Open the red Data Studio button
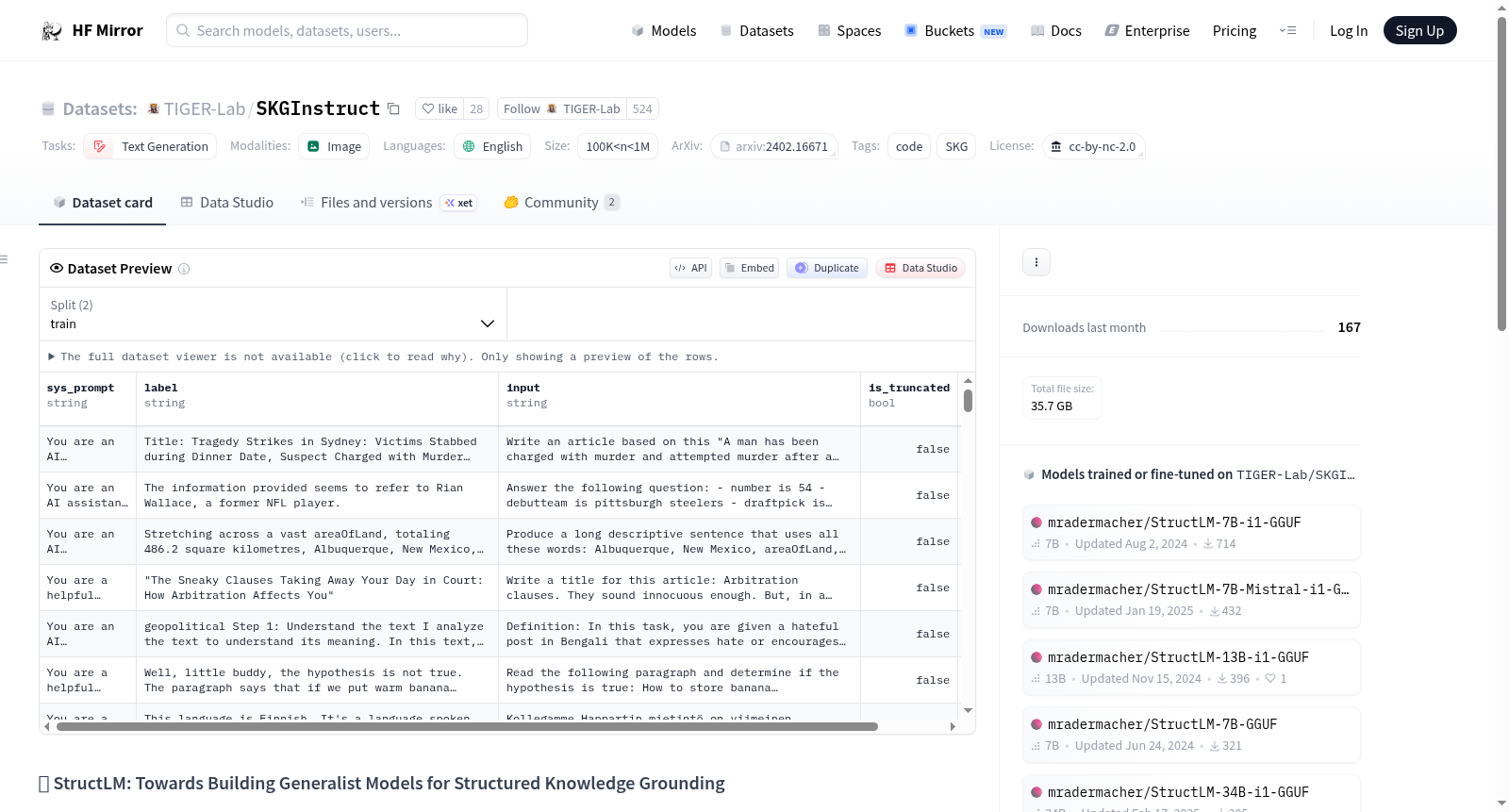The height and width of the screenshot is (812, 1509). (x=920, y=268)
